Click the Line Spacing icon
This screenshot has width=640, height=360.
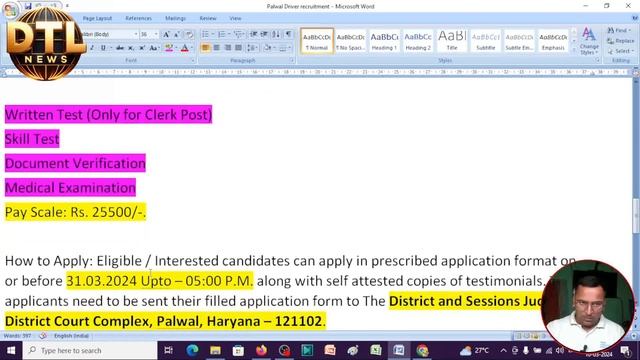coord(251,48)
